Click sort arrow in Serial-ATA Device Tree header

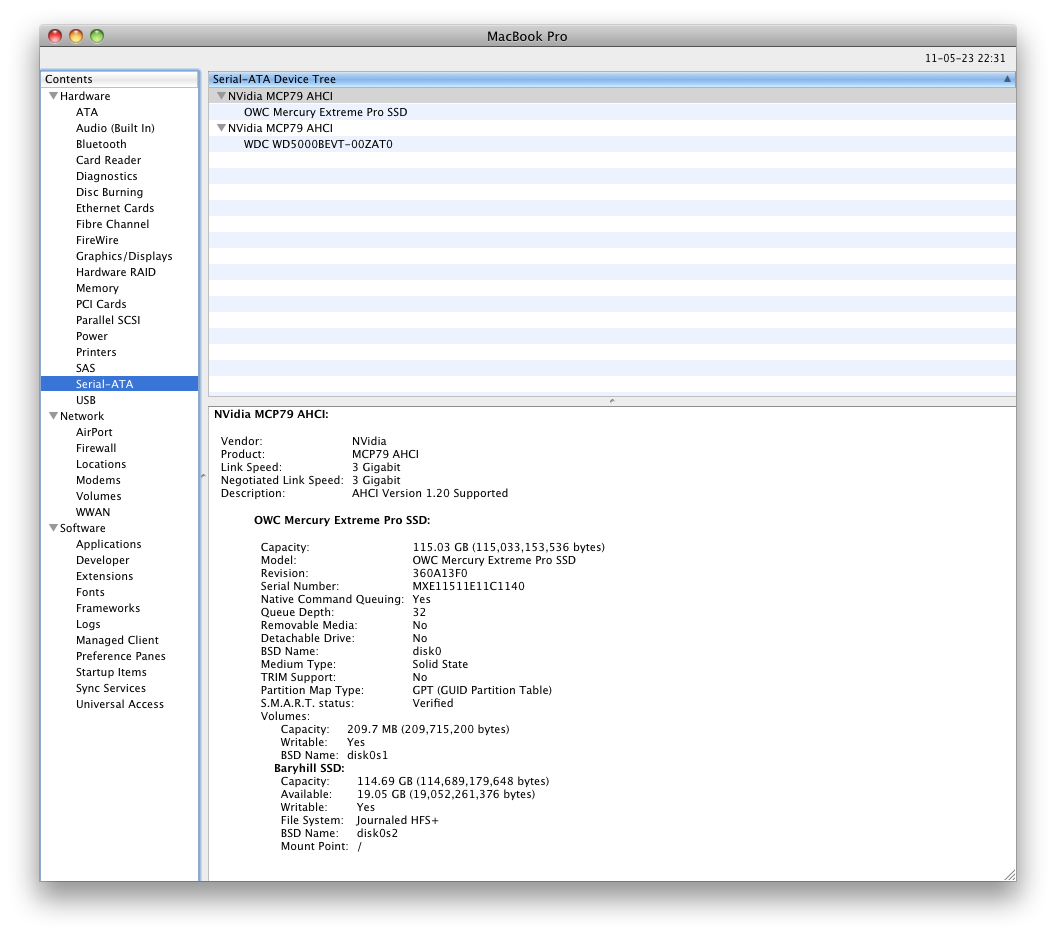coord(1007,79)
